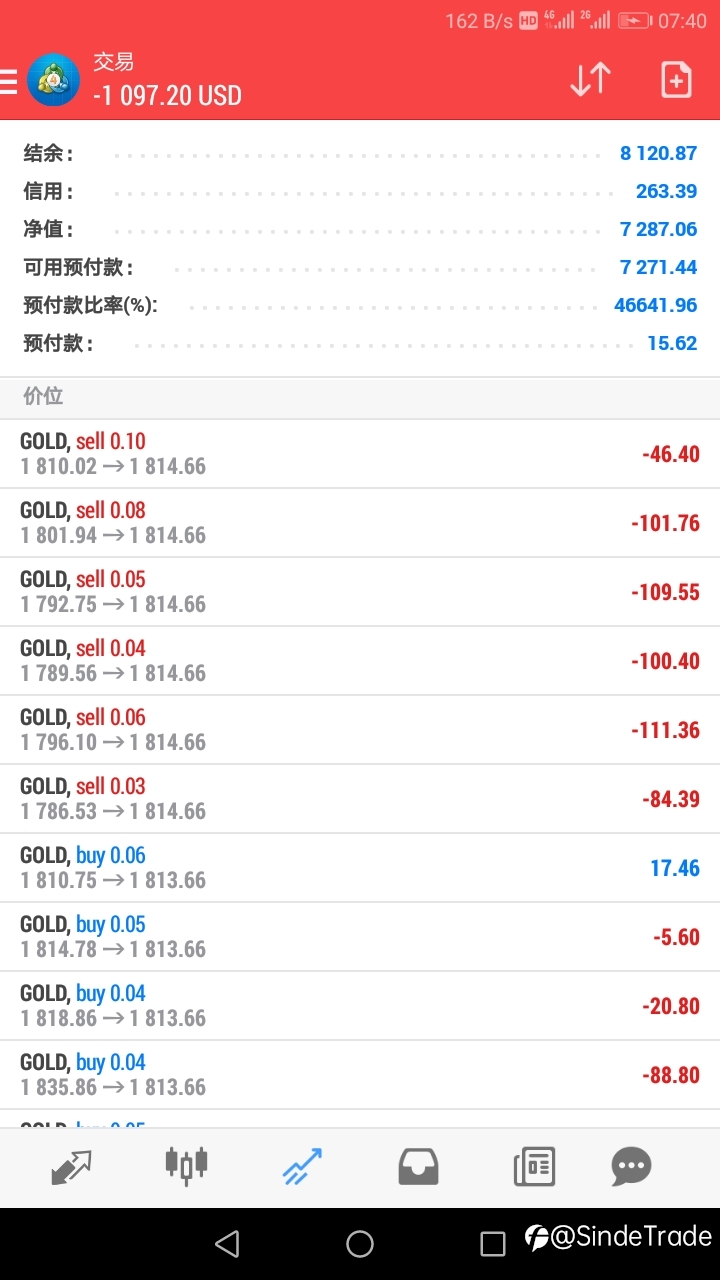Image resolution: width=720 pixels, height=1280 pixels.
Task: Select the Trade tab trend icon
Action: click(x=302, y=1166)
